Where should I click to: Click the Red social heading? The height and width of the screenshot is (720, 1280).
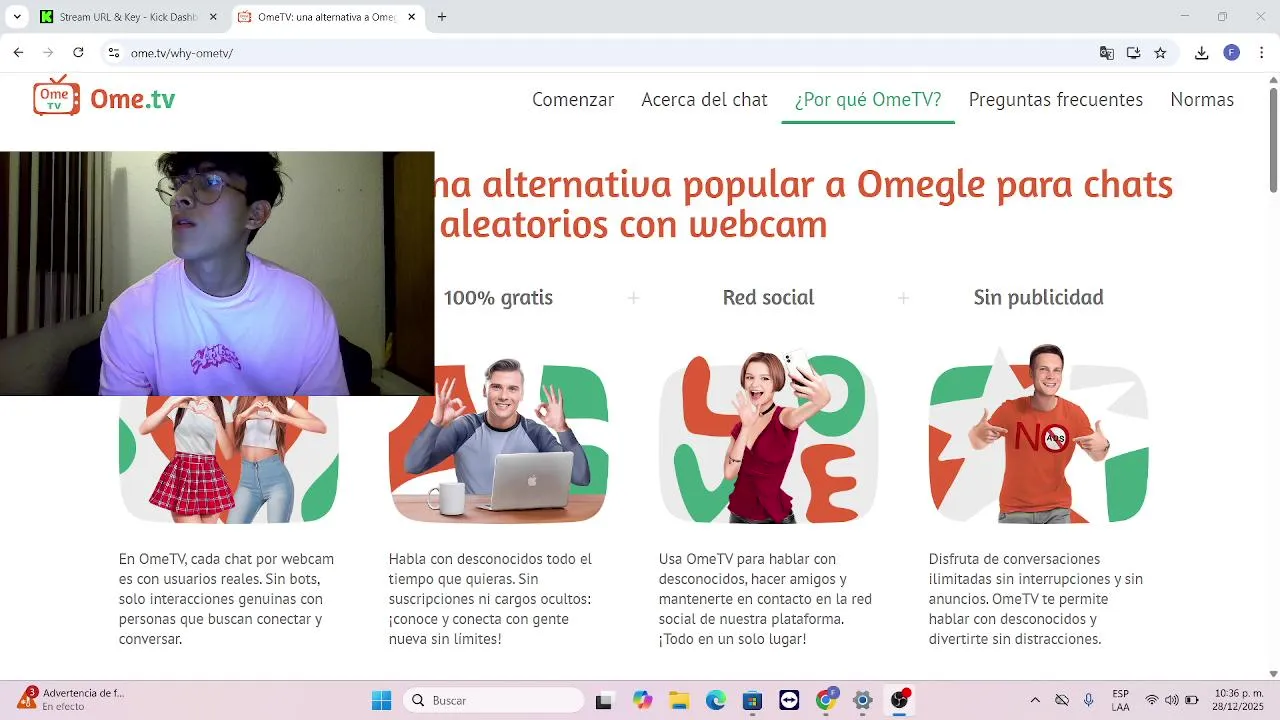[x=768, y=297]
